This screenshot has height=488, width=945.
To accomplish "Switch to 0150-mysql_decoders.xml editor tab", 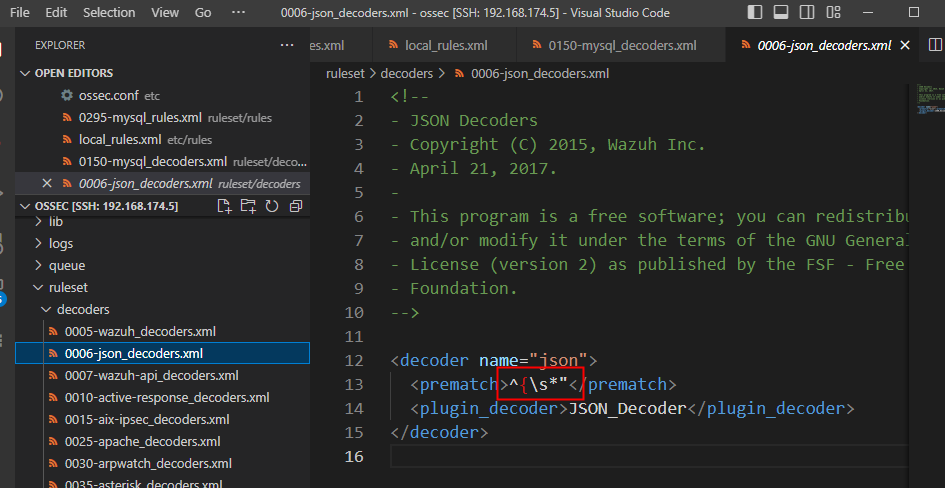I will [621, 45].
